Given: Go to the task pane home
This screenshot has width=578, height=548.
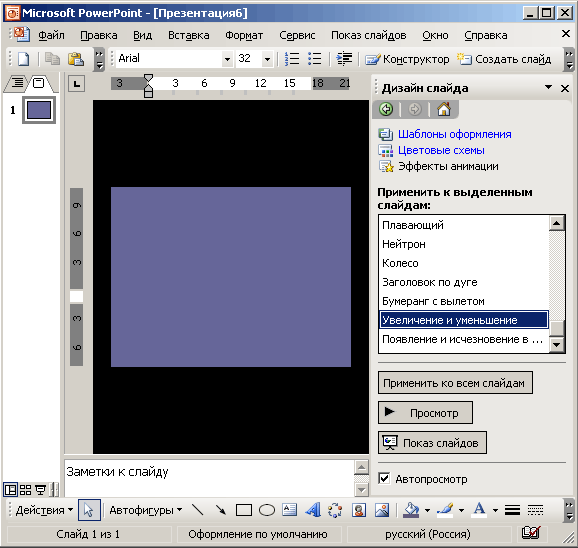Looking at the screenshot, I should 444,109.
